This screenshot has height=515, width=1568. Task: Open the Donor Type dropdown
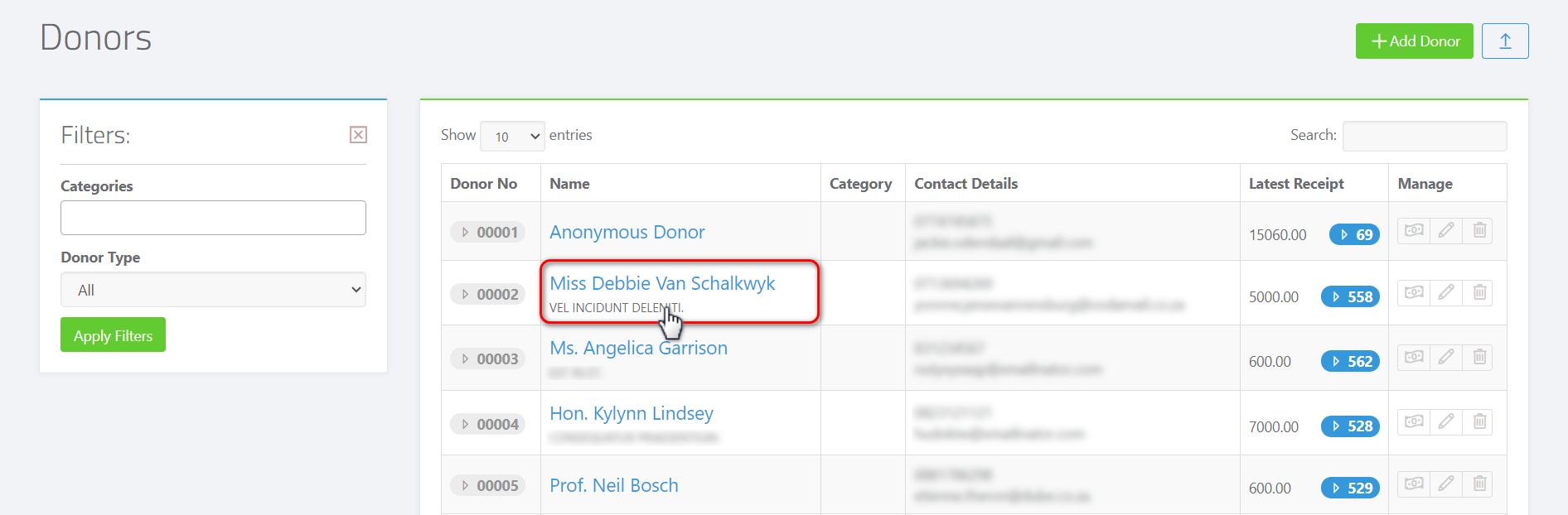pyautogui.click(x=212, y=290)
